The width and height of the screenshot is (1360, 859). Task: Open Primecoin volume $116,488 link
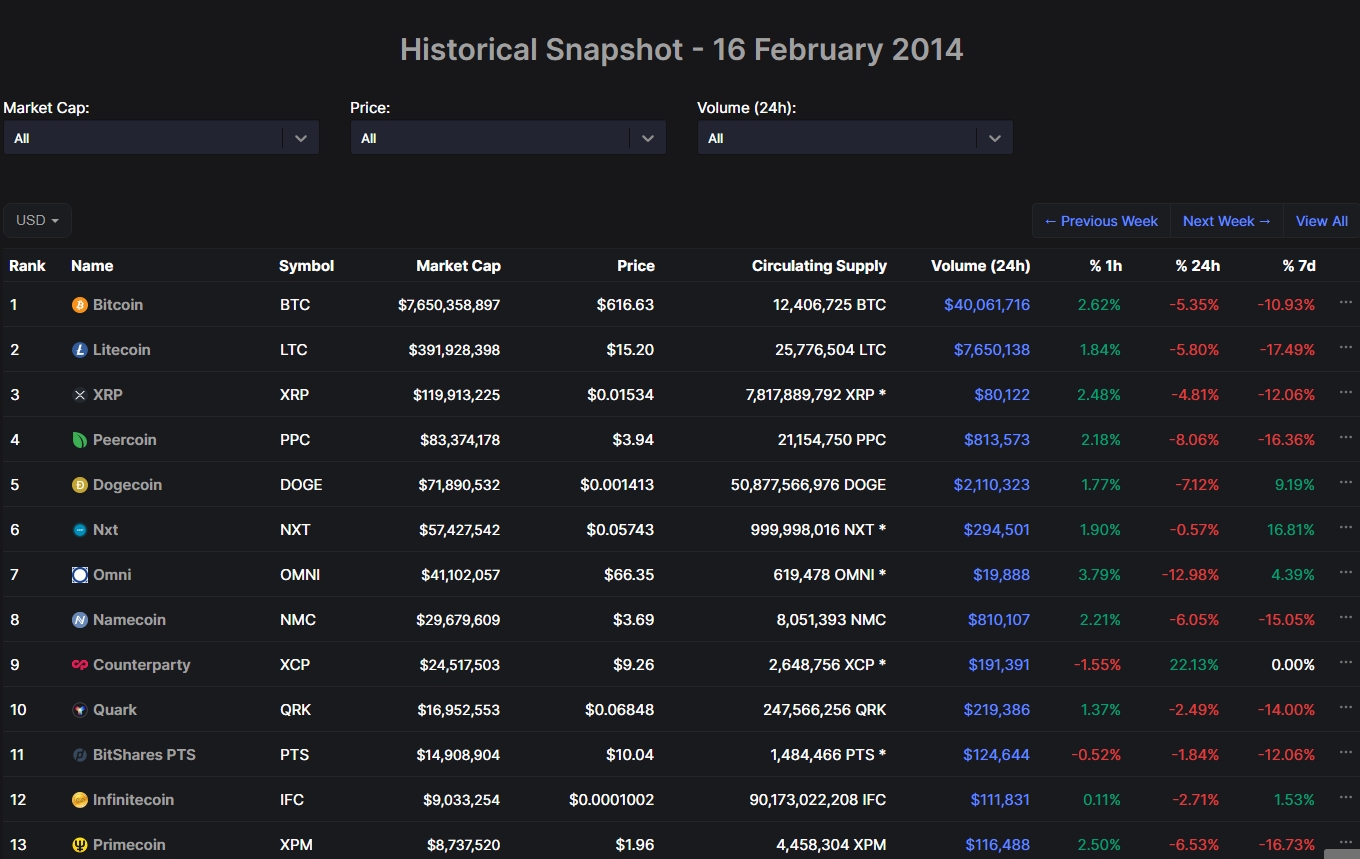pos(998,845)
